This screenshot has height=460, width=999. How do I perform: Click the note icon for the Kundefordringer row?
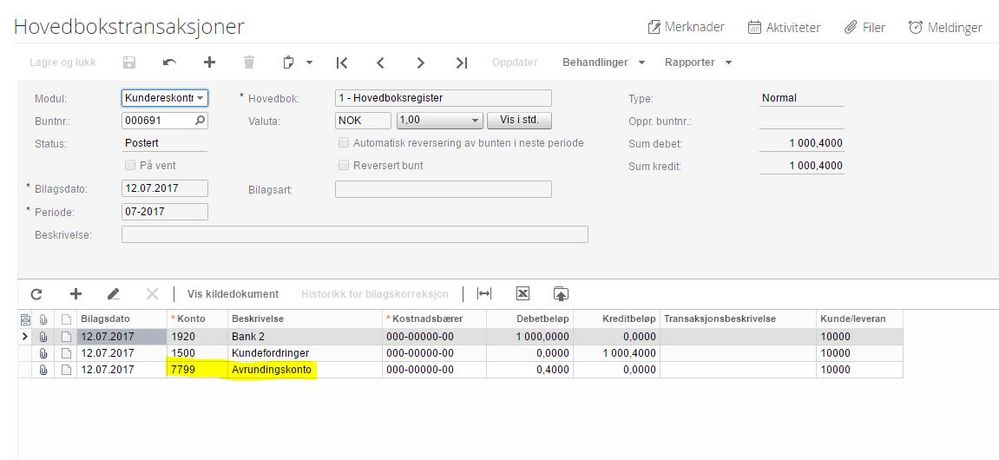tap(66, 353)
